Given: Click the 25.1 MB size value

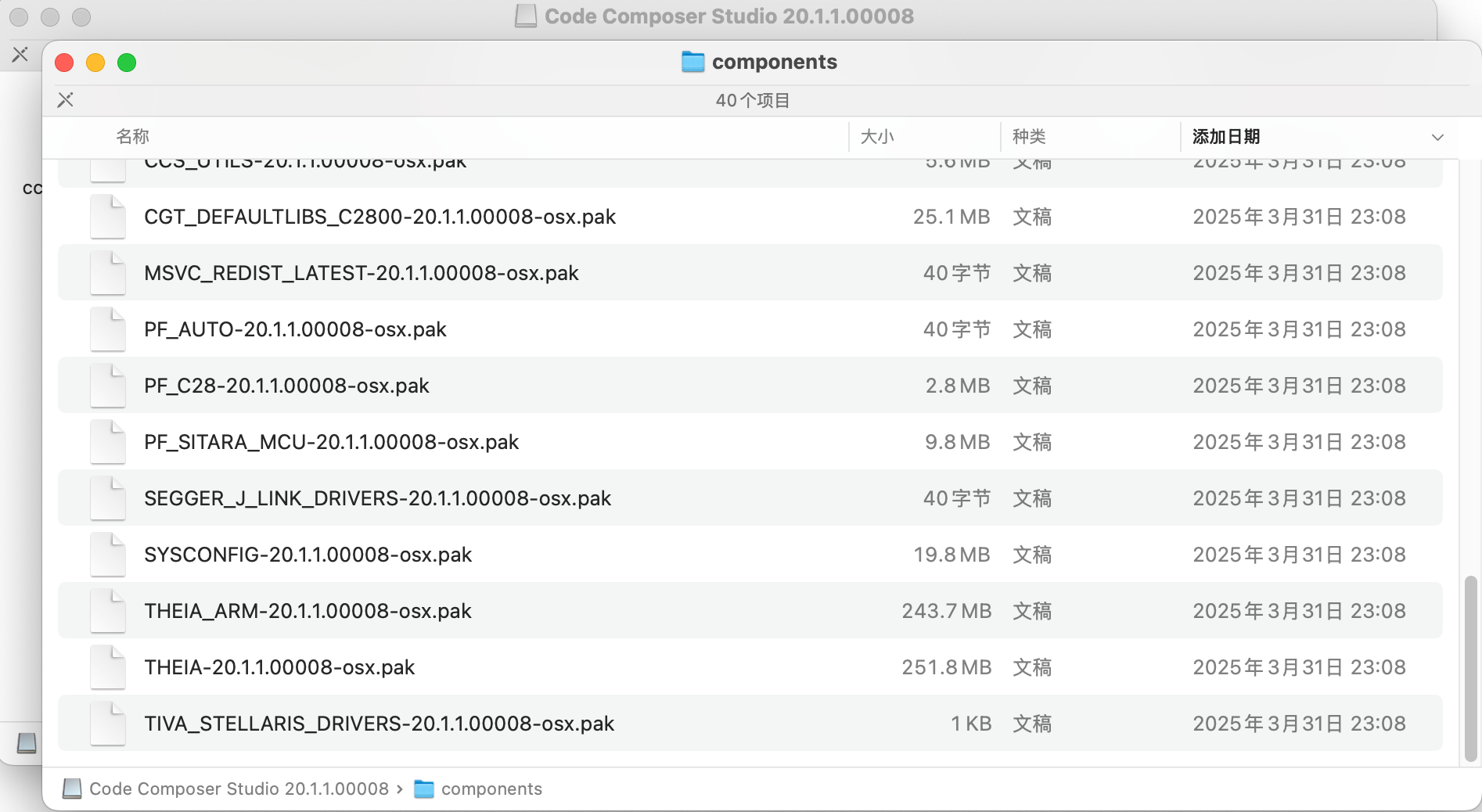Looking at the screenshot, I should pyautogui.click(x=951, y=217).
